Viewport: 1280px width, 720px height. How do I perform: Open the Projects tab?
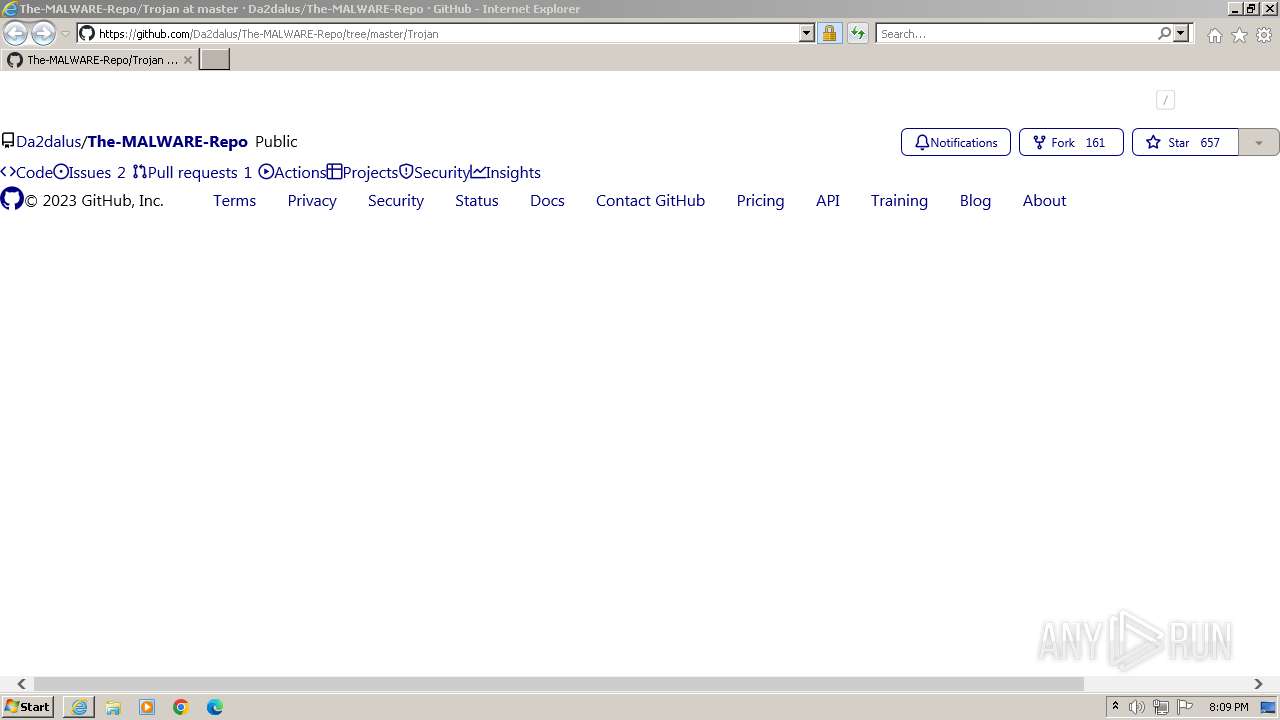coord(363,172)
